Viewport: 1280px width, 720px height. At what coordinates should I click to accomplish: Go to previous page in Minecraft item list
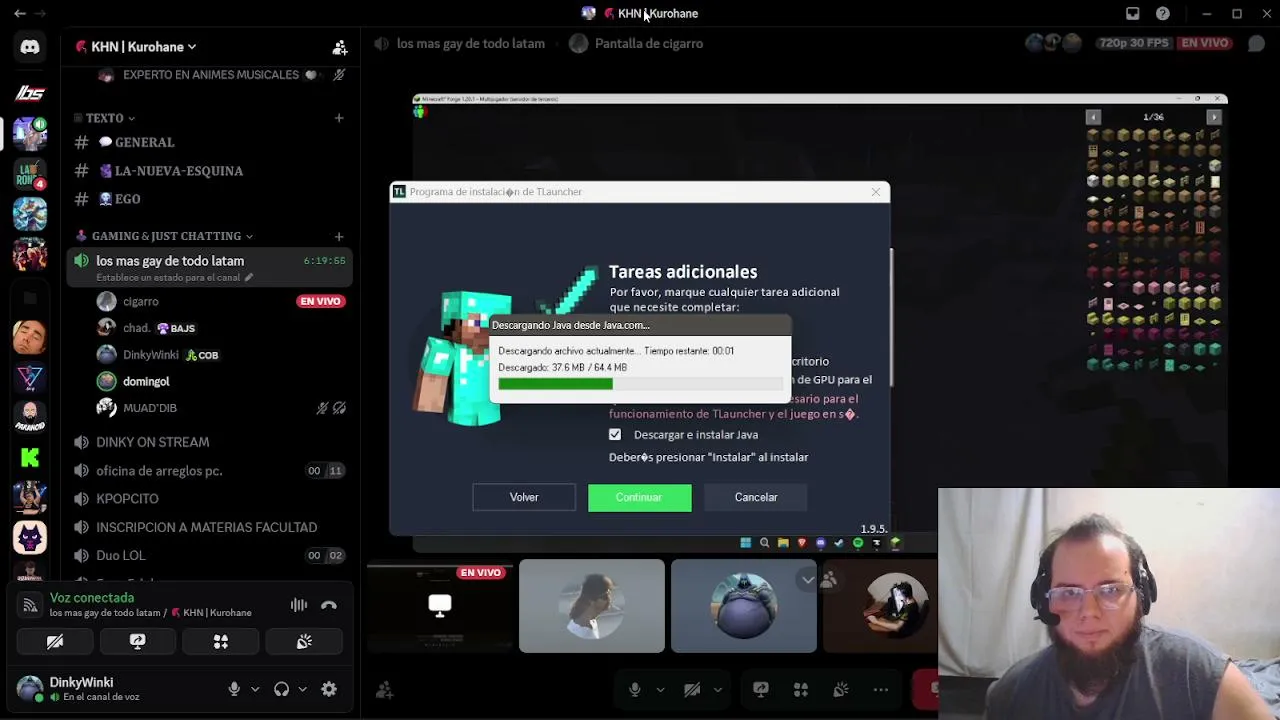(1093, 117)
